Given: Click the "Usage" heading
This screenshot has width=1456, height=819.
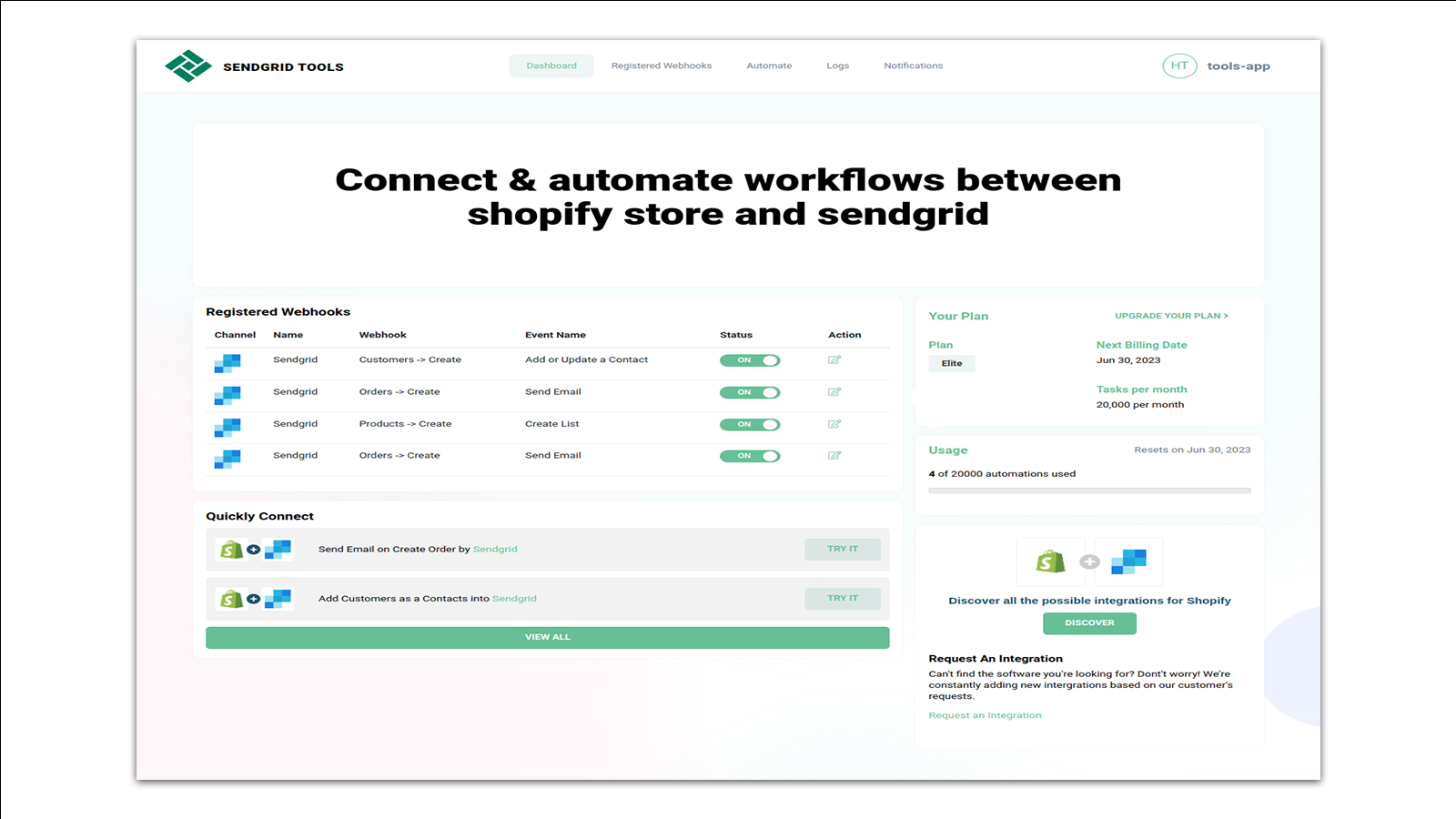Looking at the screenshot, I should (x=948, y=450).
